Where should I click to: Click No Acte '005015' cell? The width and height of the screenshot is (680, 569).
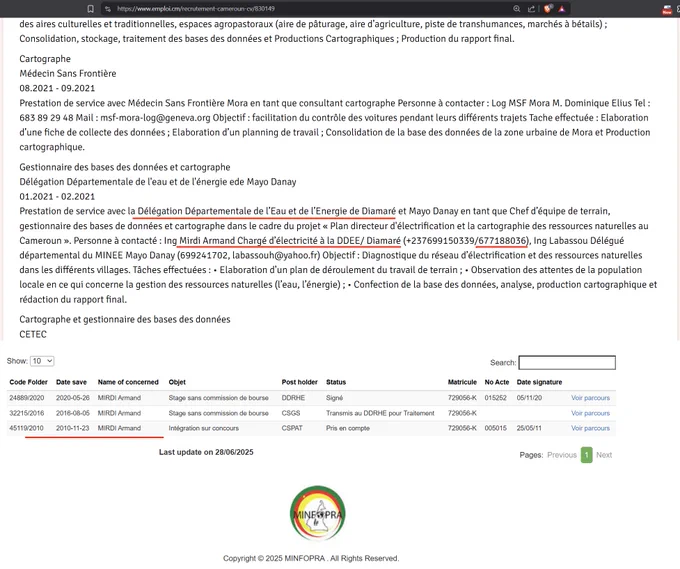(495, 428)
